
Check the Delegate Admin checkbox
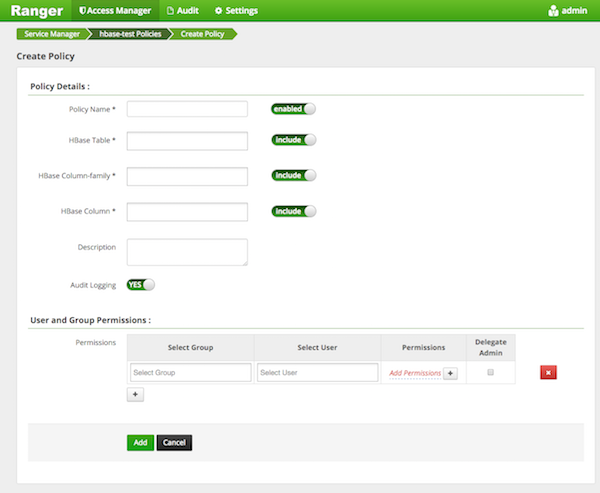tap(490, 372)
